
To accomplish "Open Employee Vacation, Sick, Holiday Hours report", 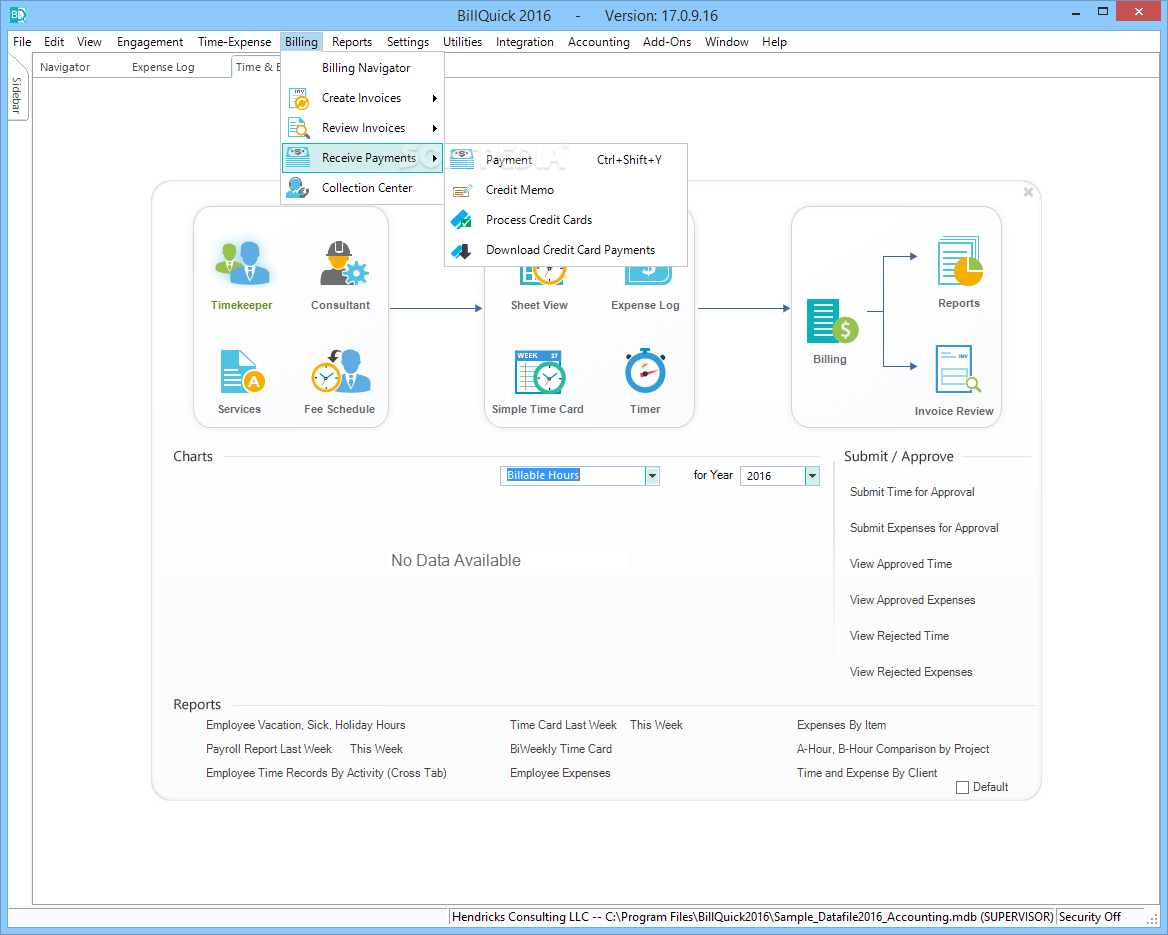I will 305,725.
